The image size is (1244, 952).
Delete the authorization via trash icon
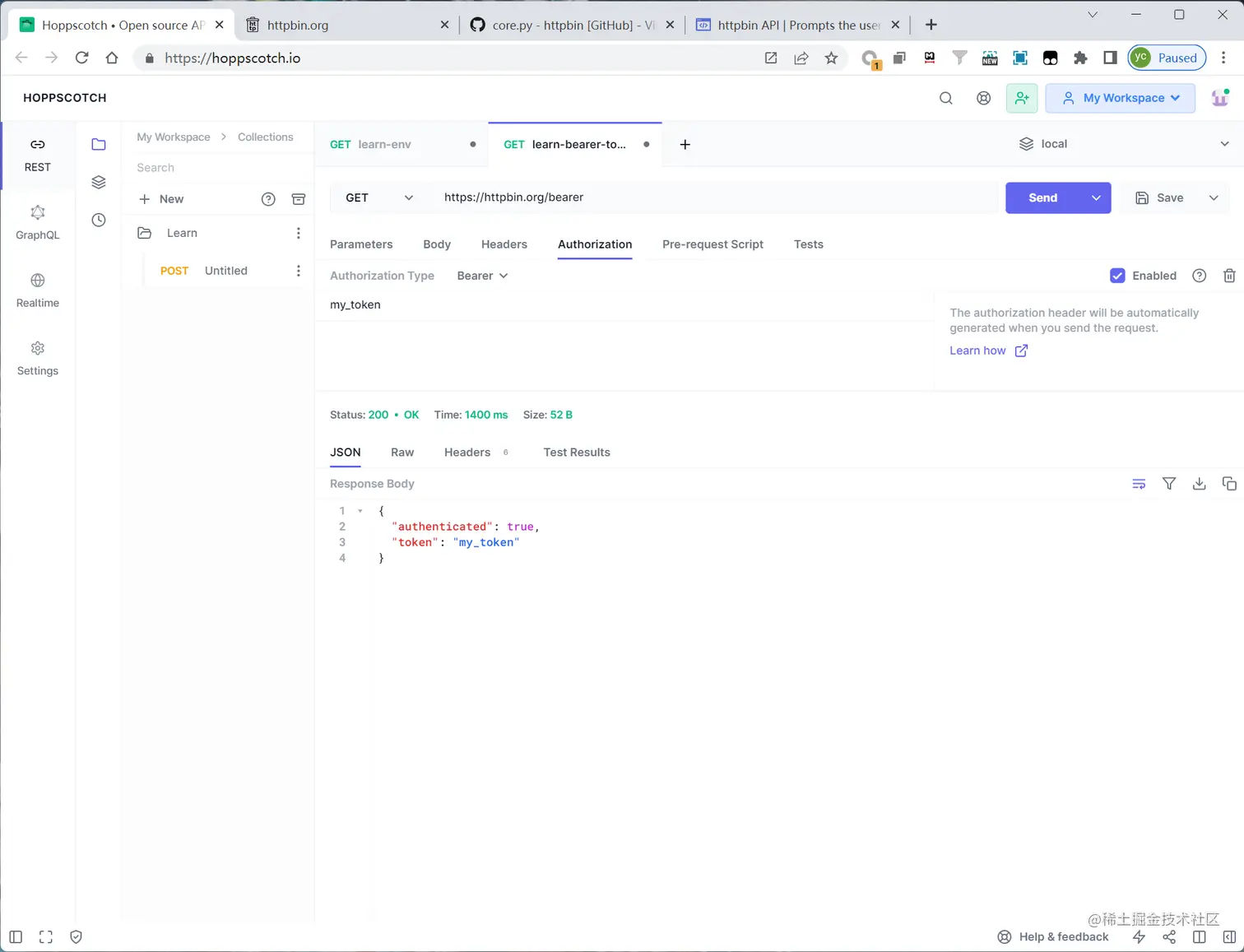pos(1230,276)
